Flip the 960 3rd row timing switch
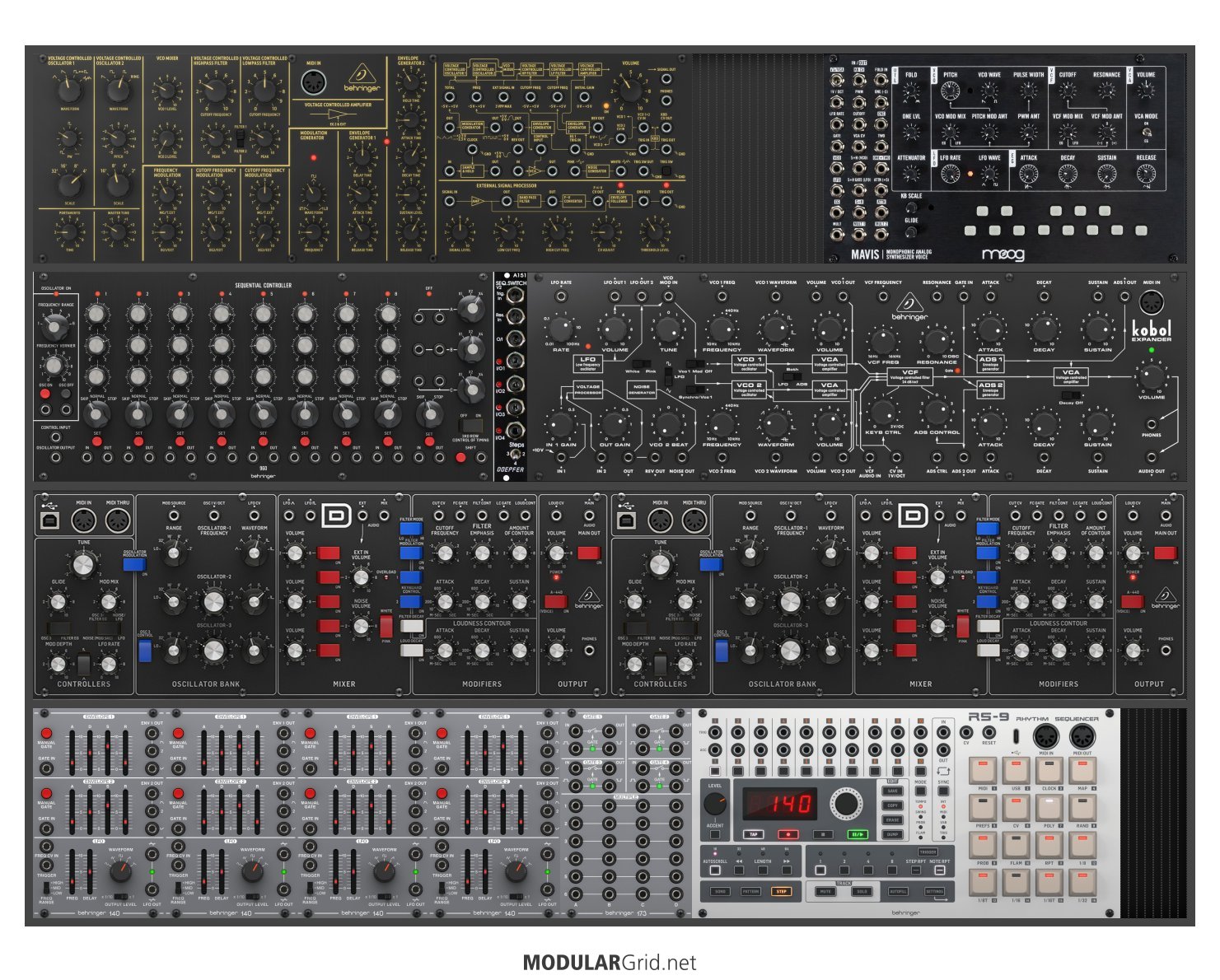The image size is (1220, 980). (470, 426)
